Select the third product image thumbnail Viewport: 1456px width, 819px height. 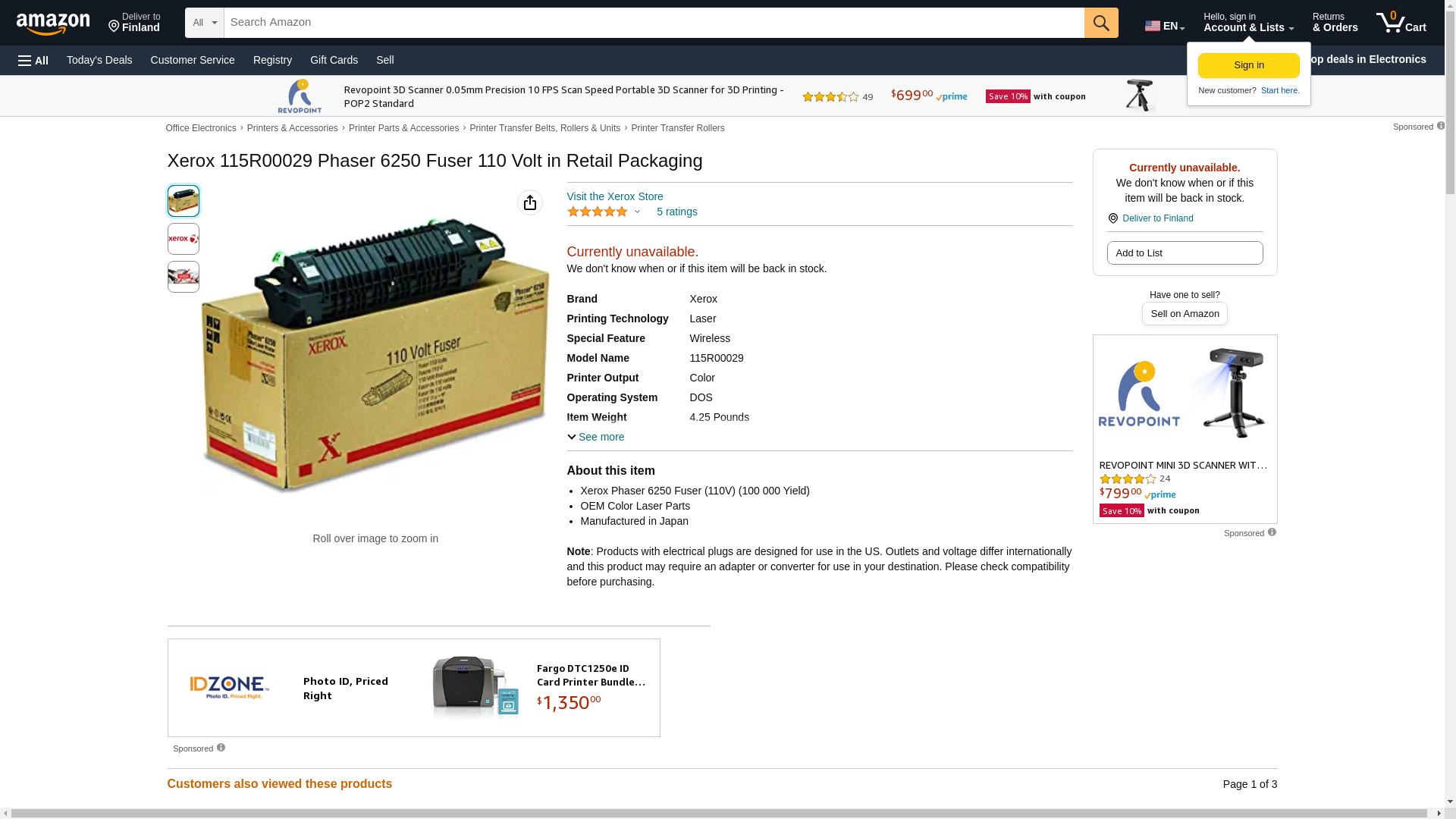[x=184, y=277]
